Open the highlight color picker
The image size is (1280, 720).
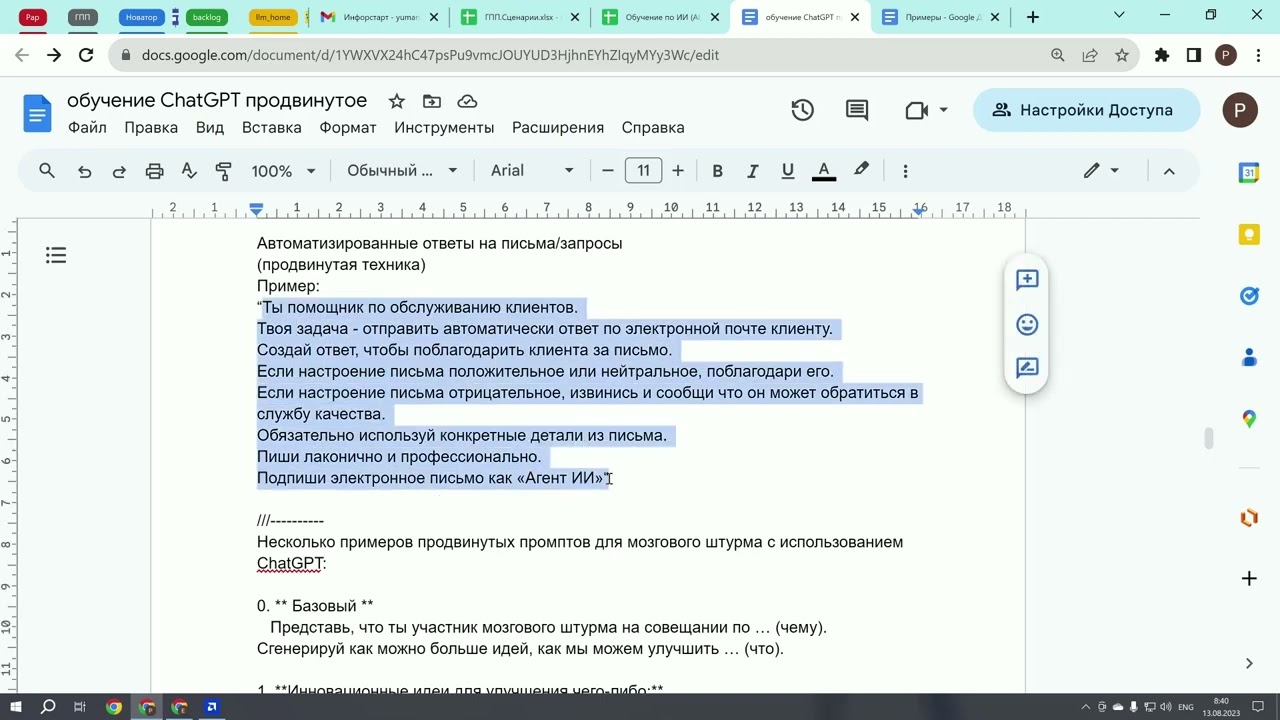click(861, 171)
